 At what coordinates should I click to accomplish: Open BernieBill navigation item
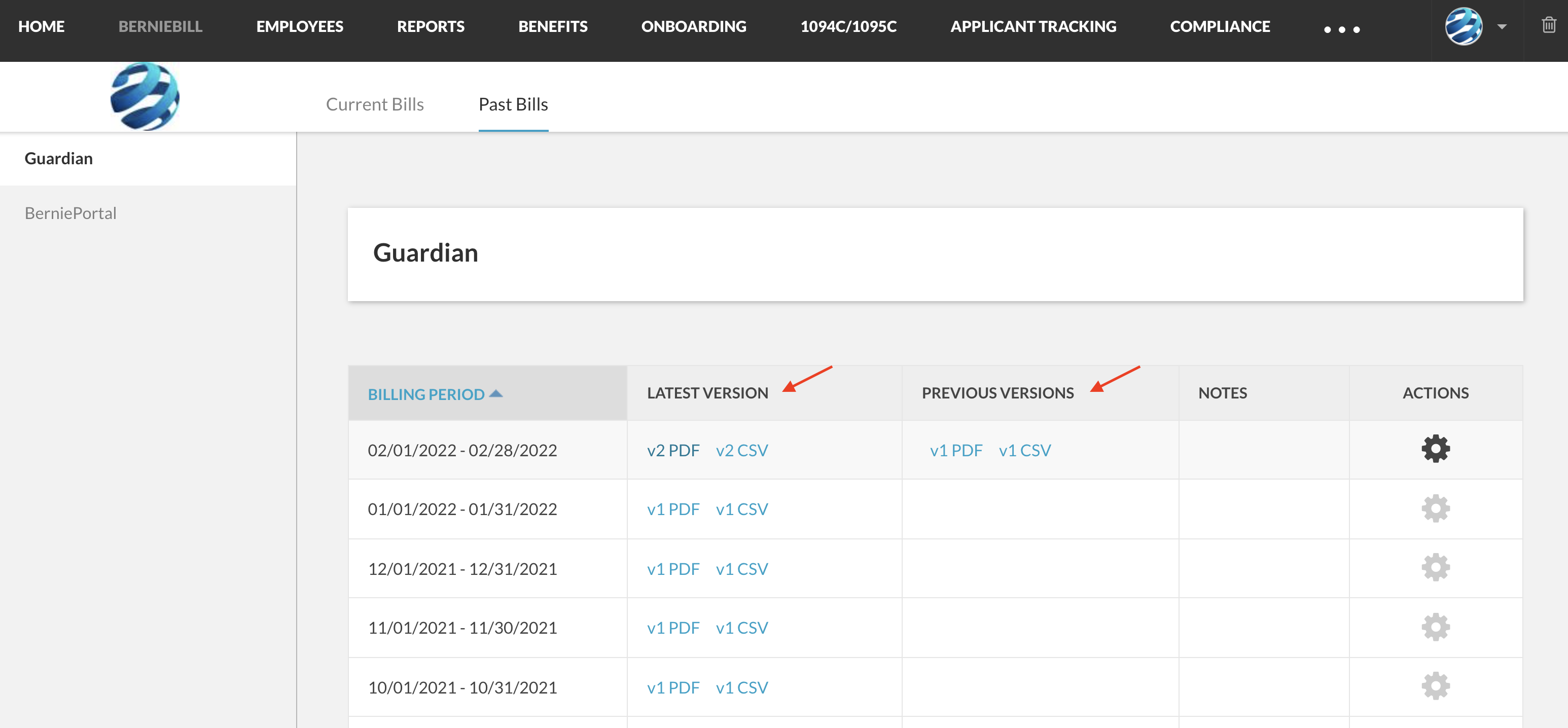[x=160, y=26]
